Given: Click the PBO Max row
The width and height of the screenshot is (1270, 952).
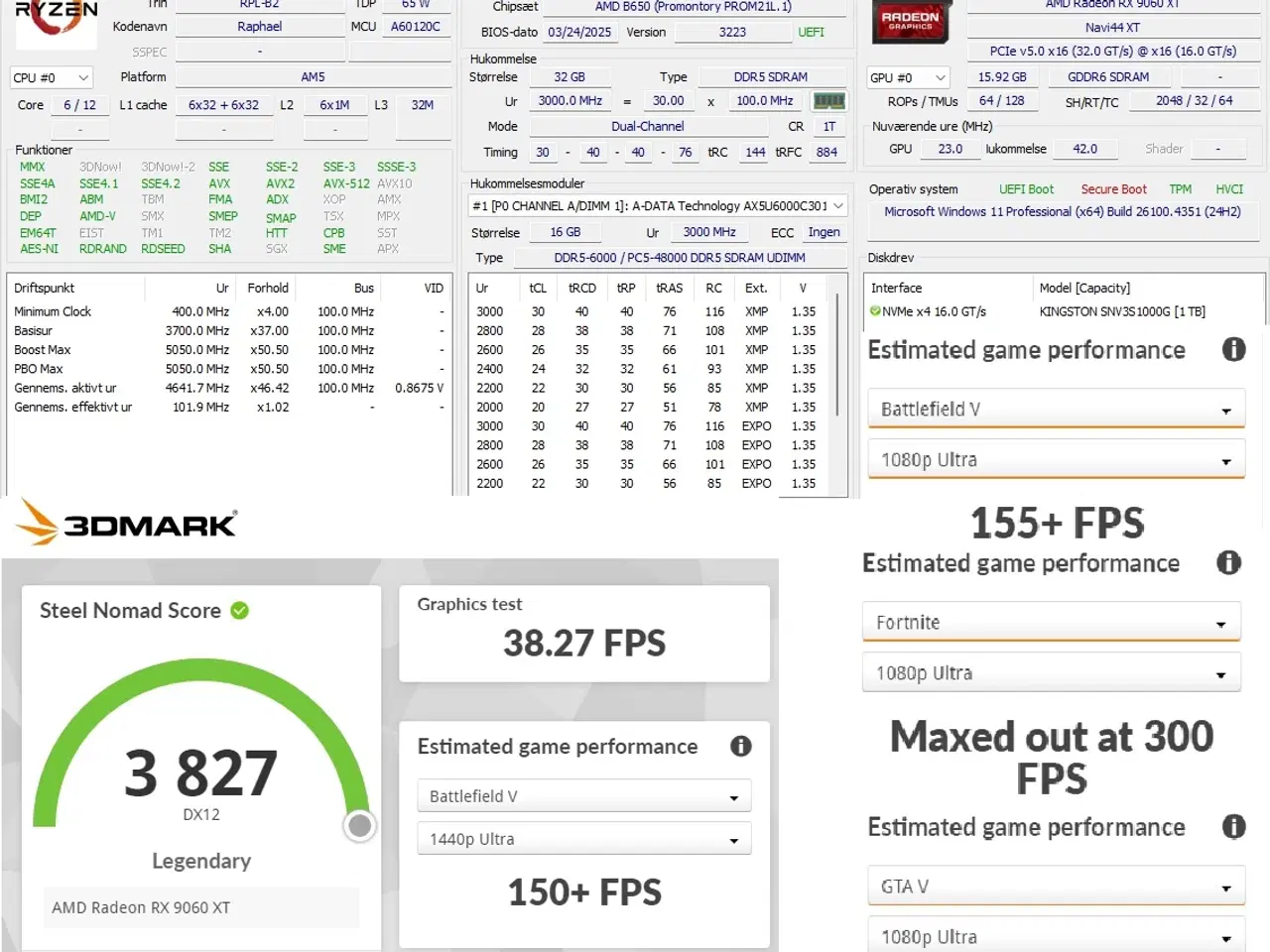Looking at the screenshot, I should click(x=229, y=369).
